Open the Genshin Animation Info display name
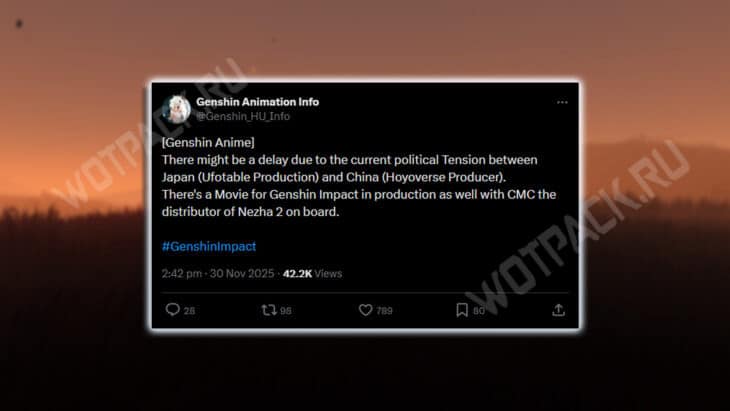Image resolution: width=730 pixels, height=411 pixels. [x=257, y=102]
